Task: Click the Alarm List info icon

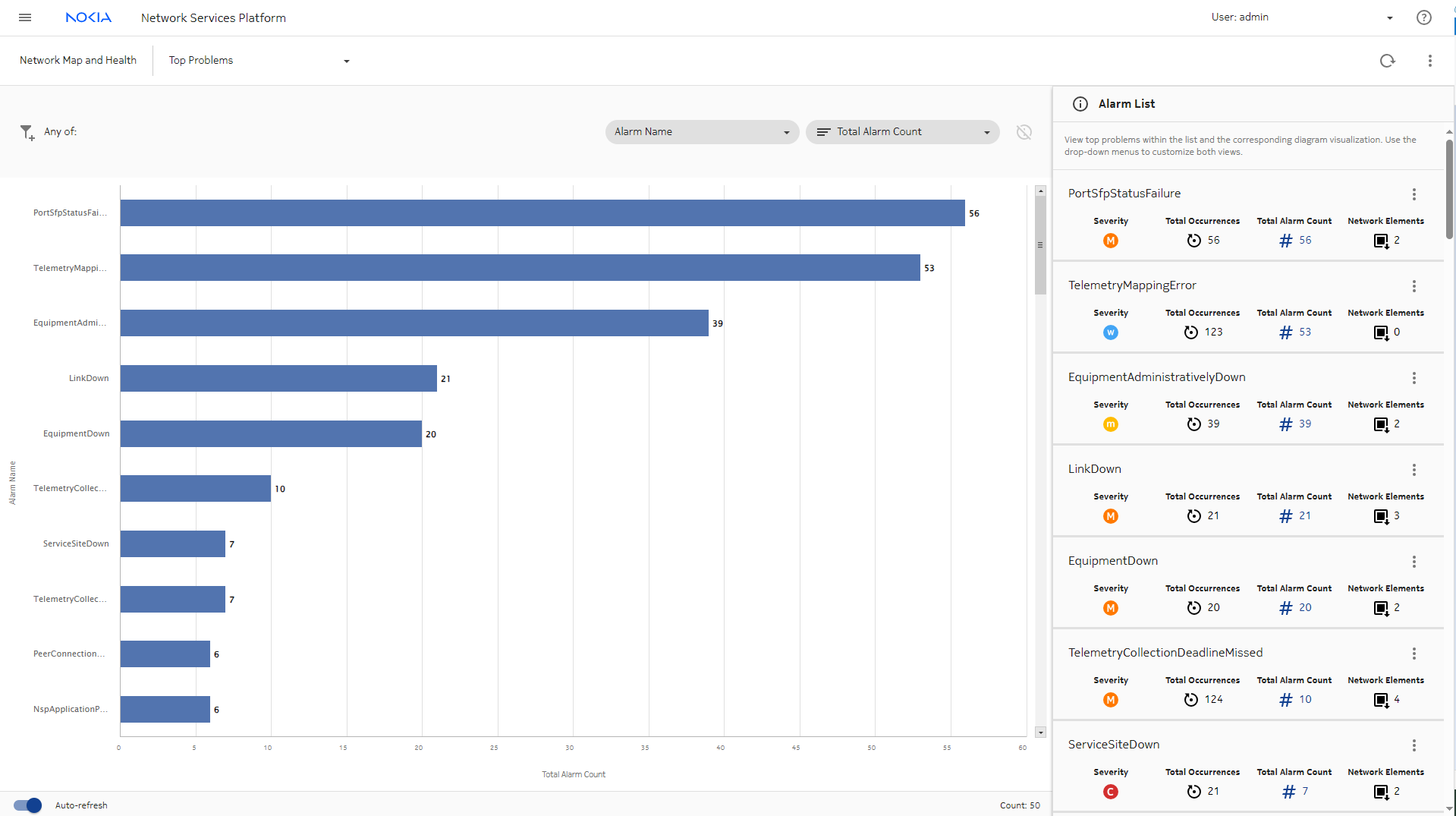Action: coord(1080,104)
